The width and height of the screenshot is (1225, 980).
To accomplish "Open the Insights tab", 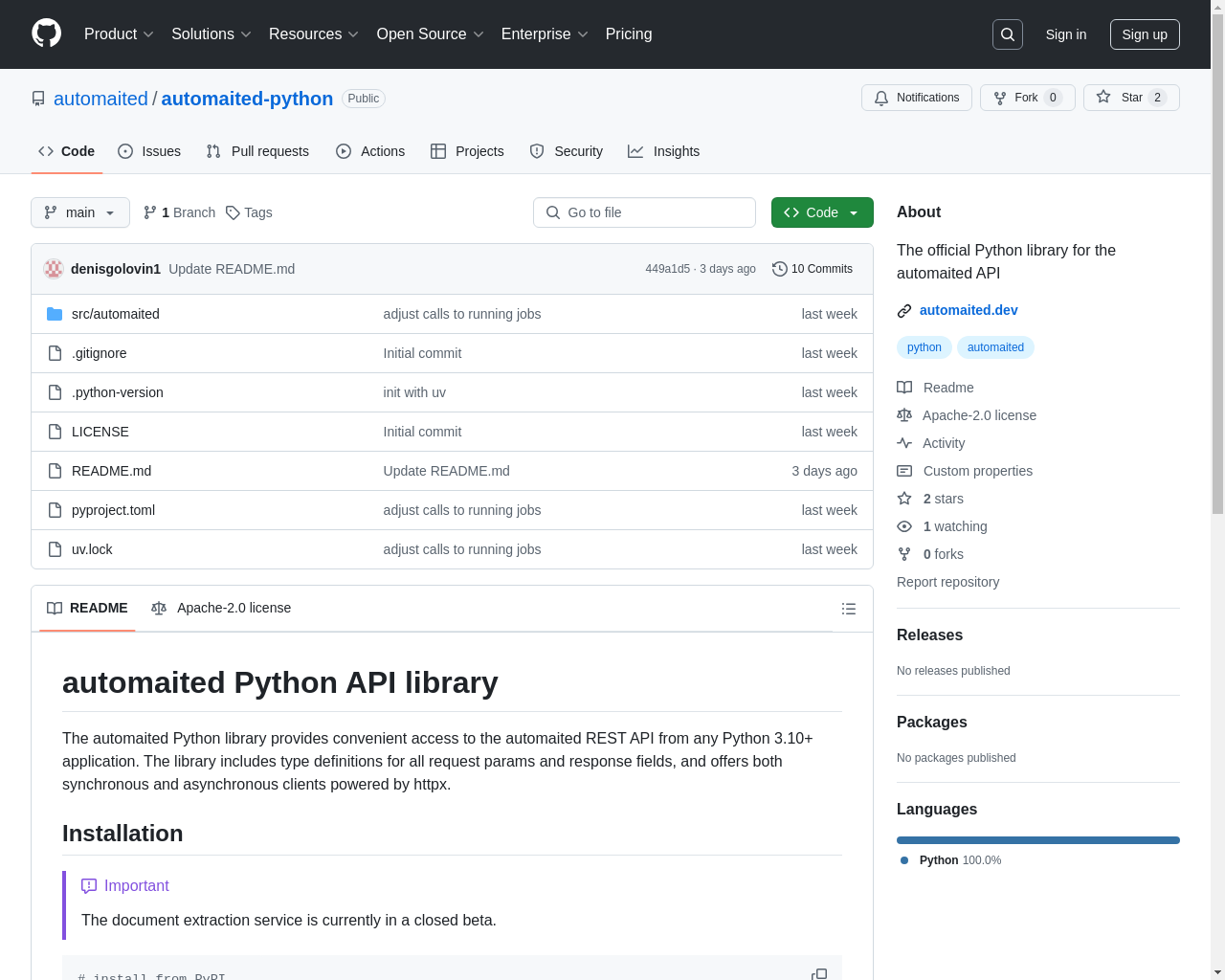I will (x=664, y=151).
